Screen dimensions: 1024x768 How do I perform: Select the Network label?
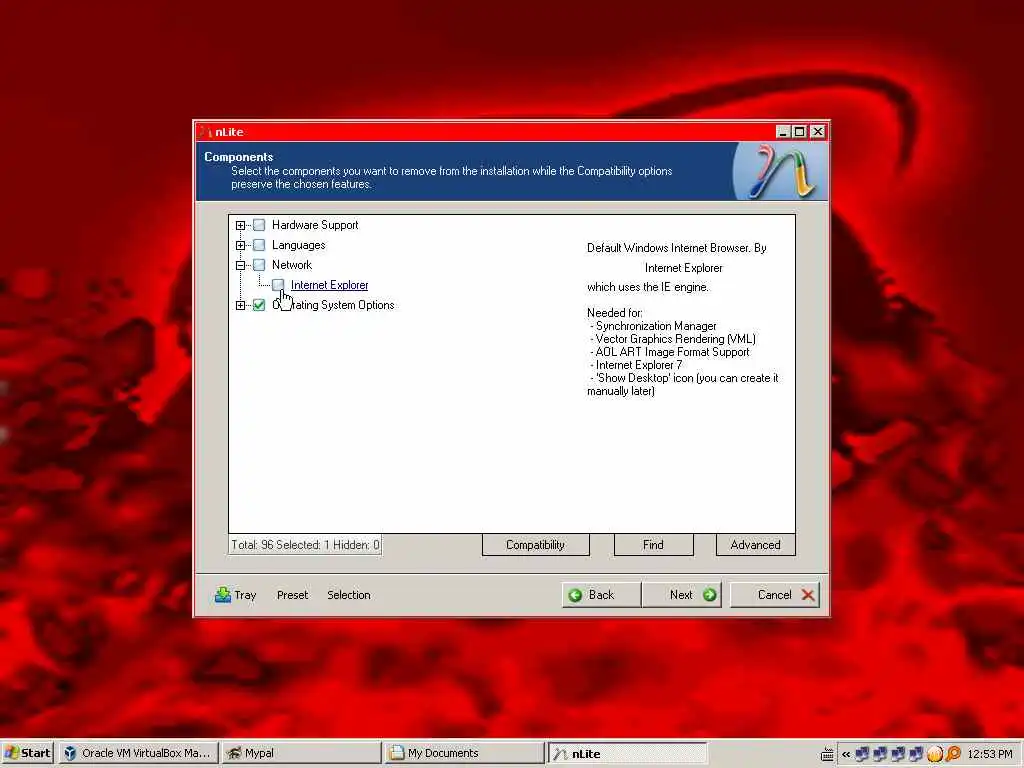[292, 265]
